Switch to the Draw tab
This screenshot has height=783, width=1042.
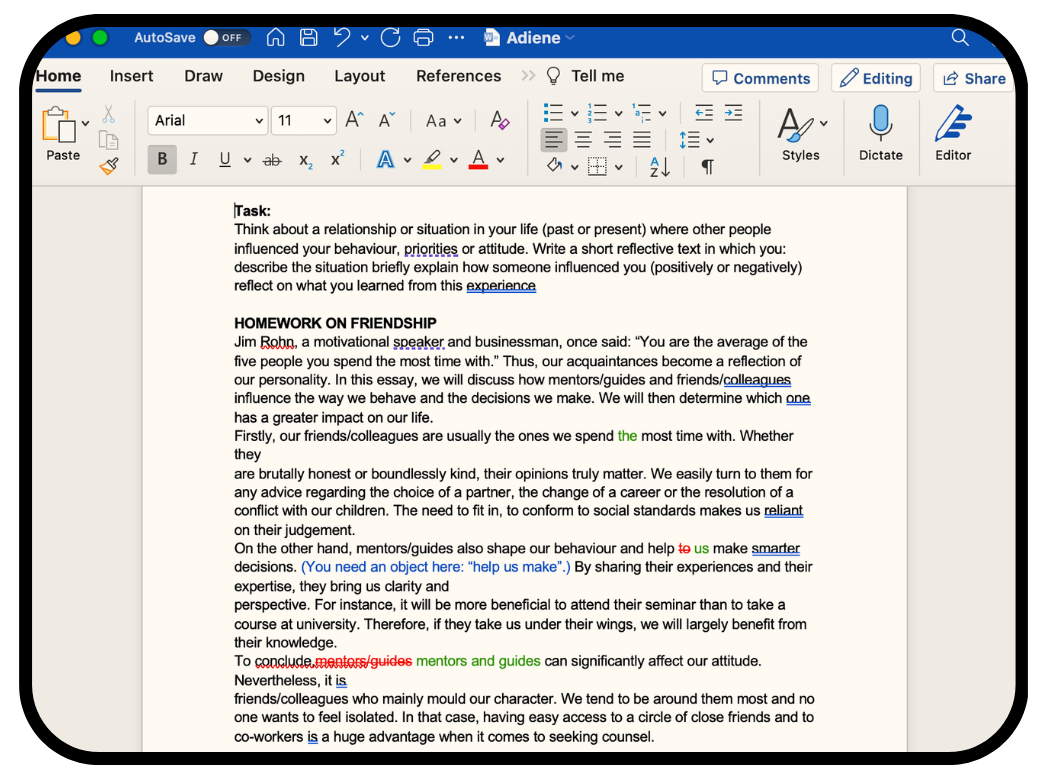[203, 76]
